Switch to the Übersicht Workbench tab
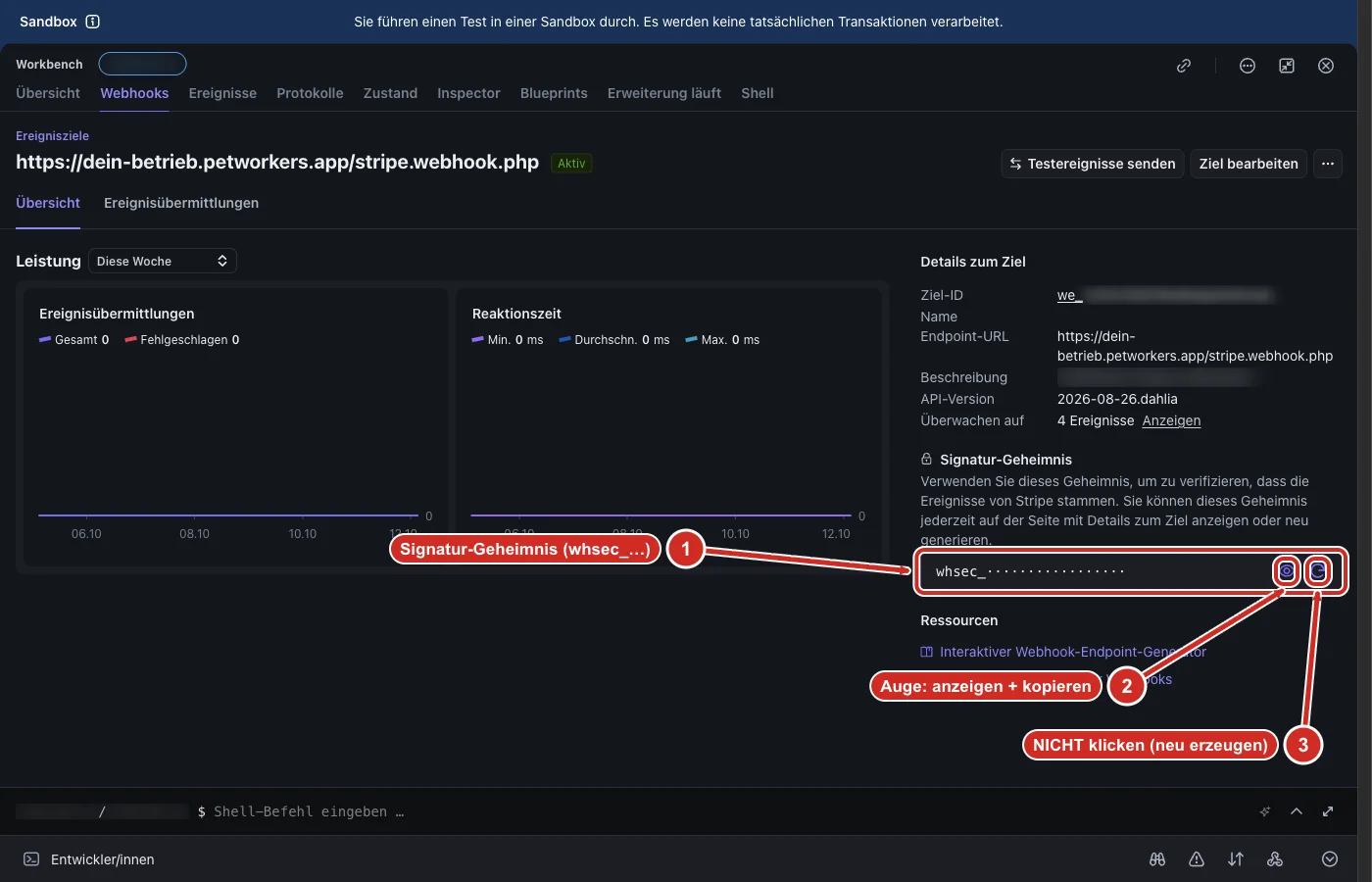 tap(48, 93)
